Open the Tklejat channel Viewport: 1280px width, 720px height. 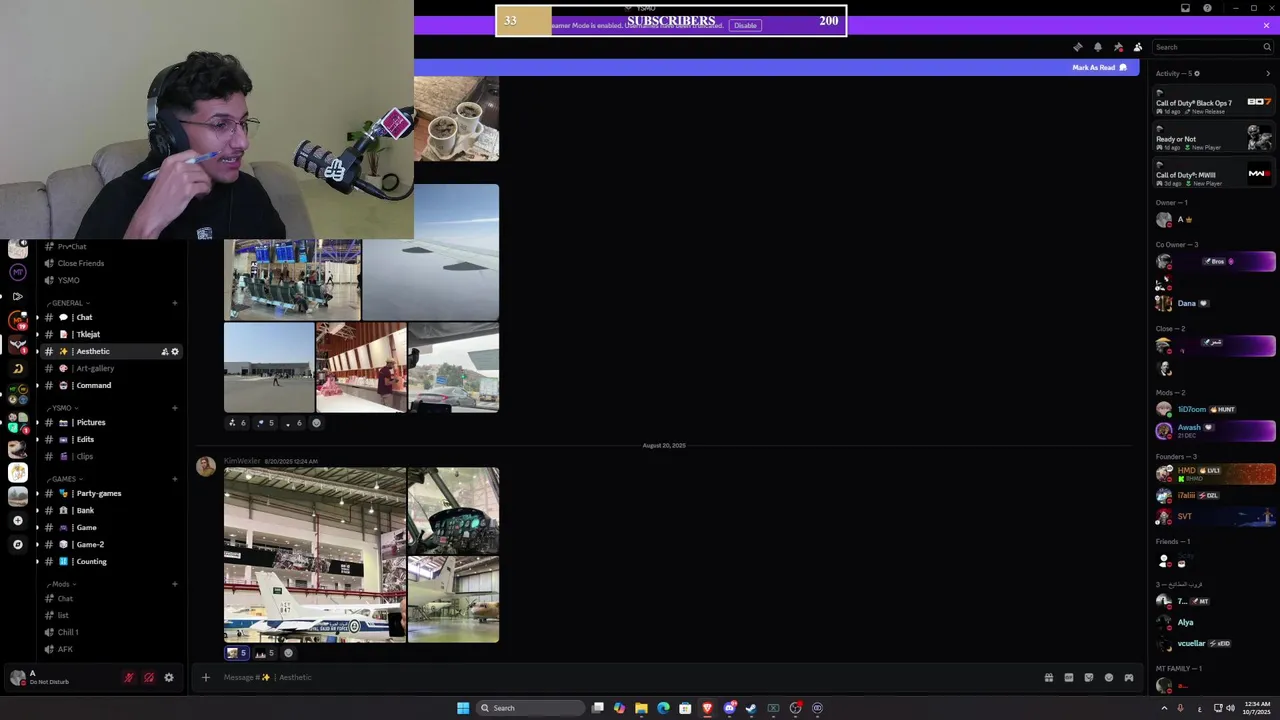(110, 334)
